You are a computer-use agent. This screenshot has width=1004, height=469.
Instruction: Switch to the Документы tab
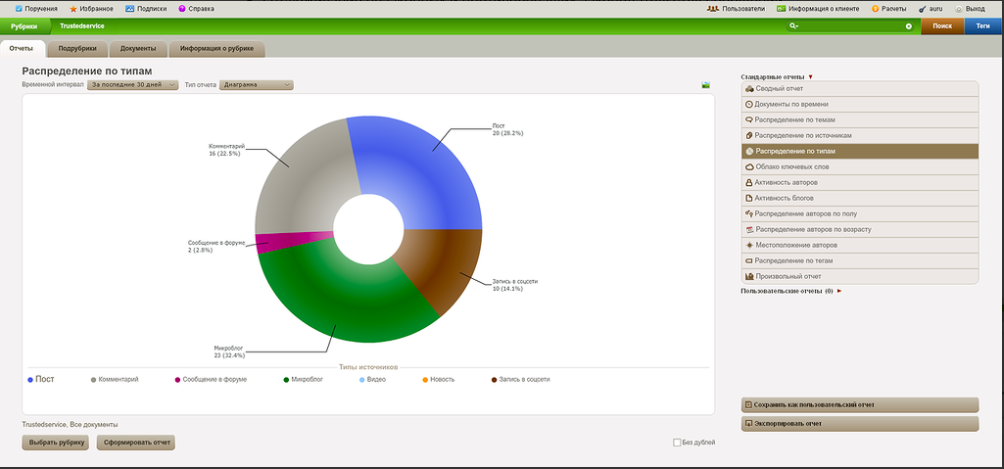point(138,49)
